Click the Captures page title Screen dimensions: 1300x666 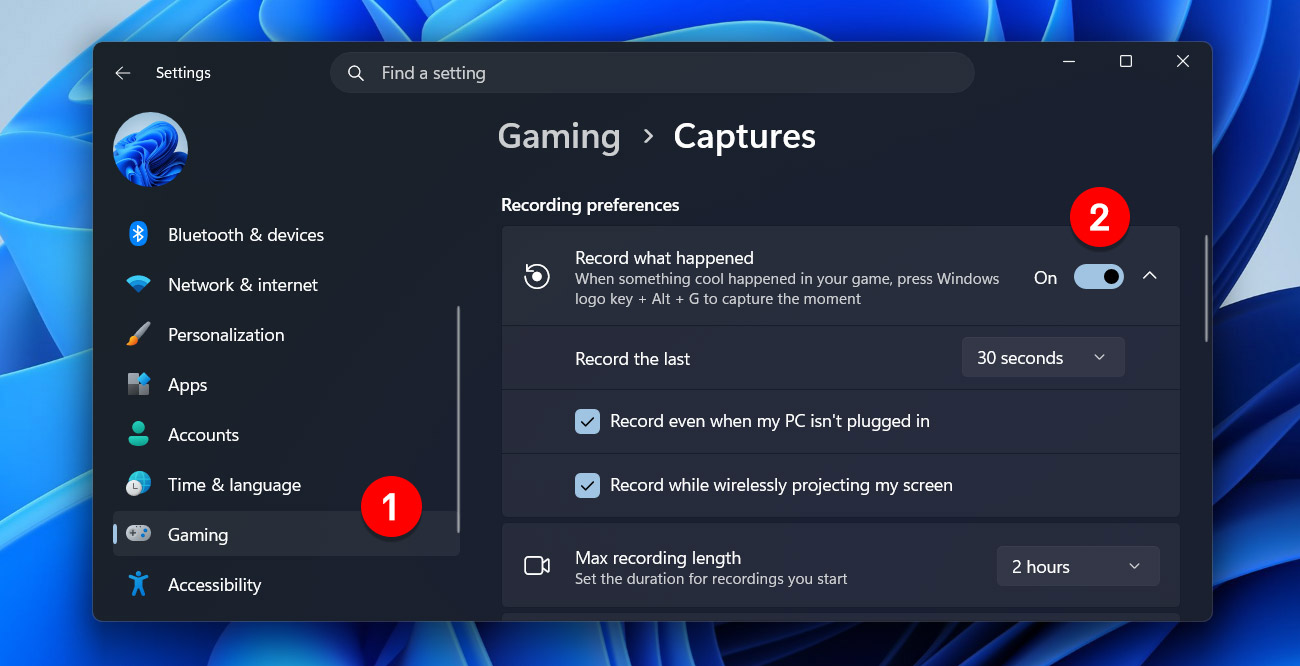(745, 136)
